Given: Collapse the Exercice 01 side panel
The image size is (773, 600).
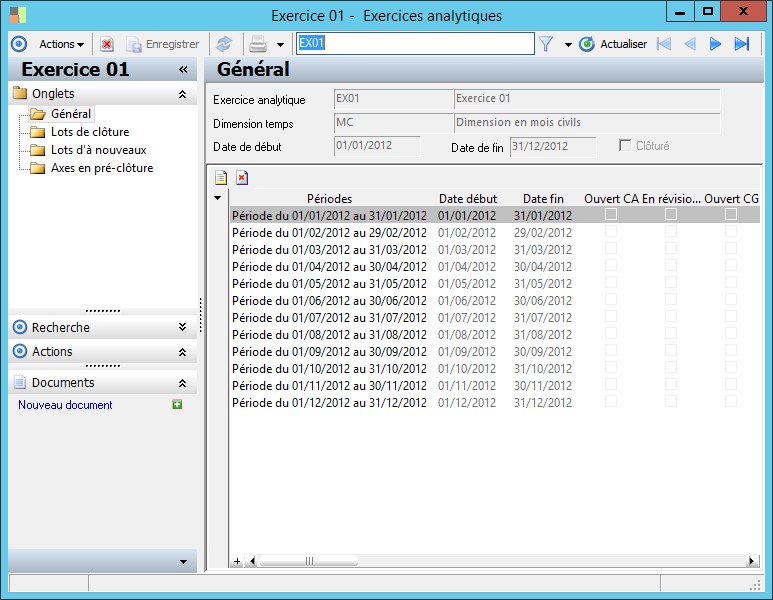Looking at the screenshot, I should (x=183, y=70).
